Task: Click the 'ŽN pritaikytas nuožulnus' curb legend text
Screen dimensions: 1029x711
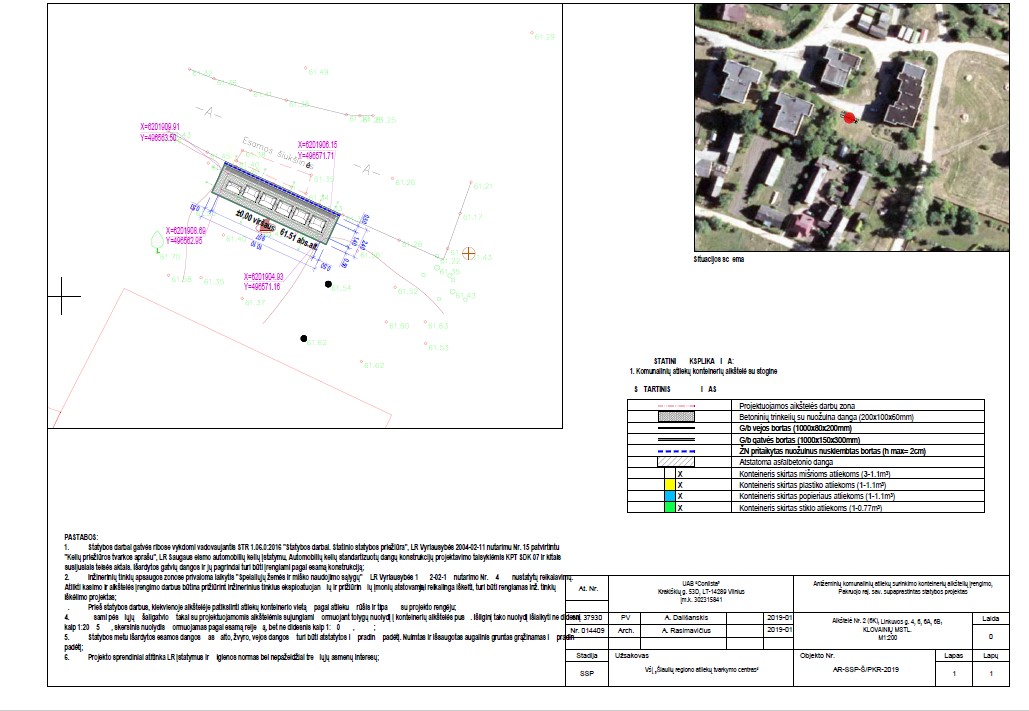Action: click(x=832, y=451)
